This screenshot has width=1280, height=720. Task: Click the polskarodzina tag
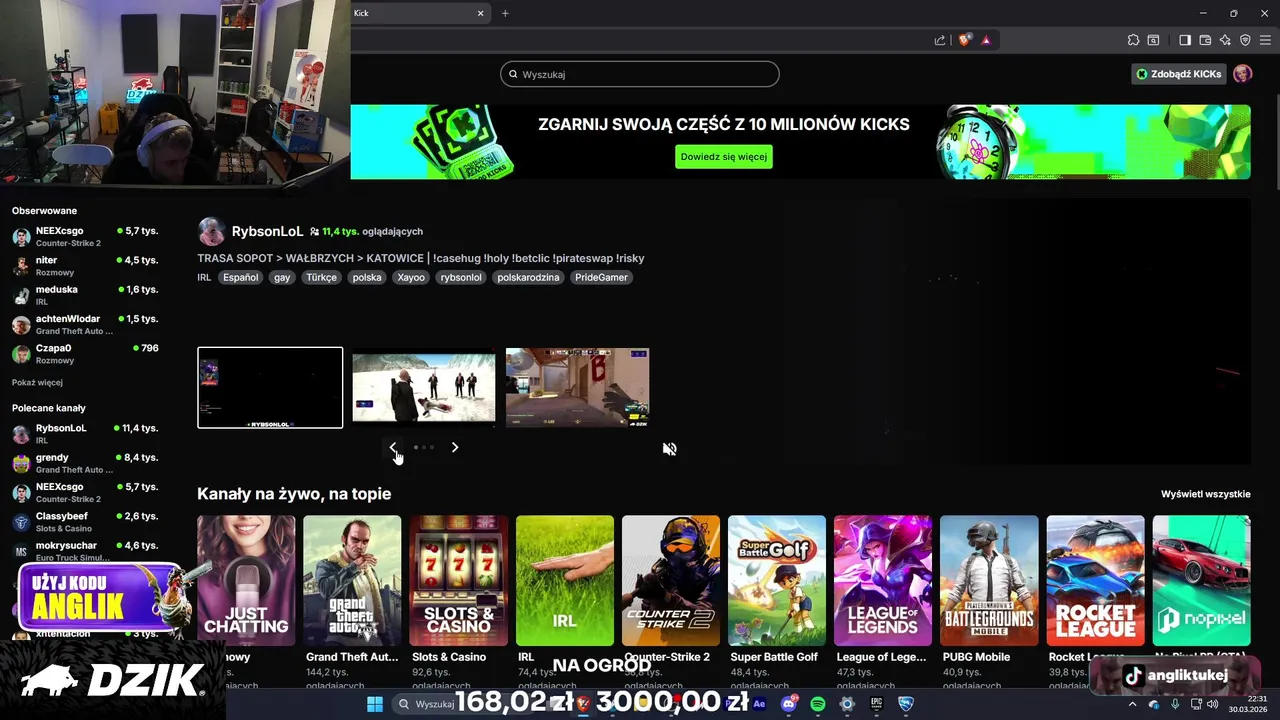point(528,277)
